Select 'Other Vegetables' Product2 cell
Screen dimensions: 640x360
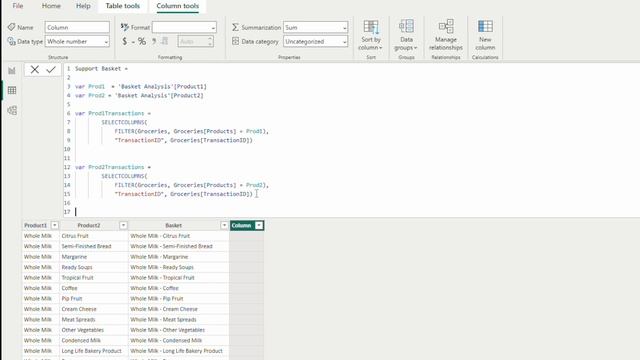(x=94, y=330)
